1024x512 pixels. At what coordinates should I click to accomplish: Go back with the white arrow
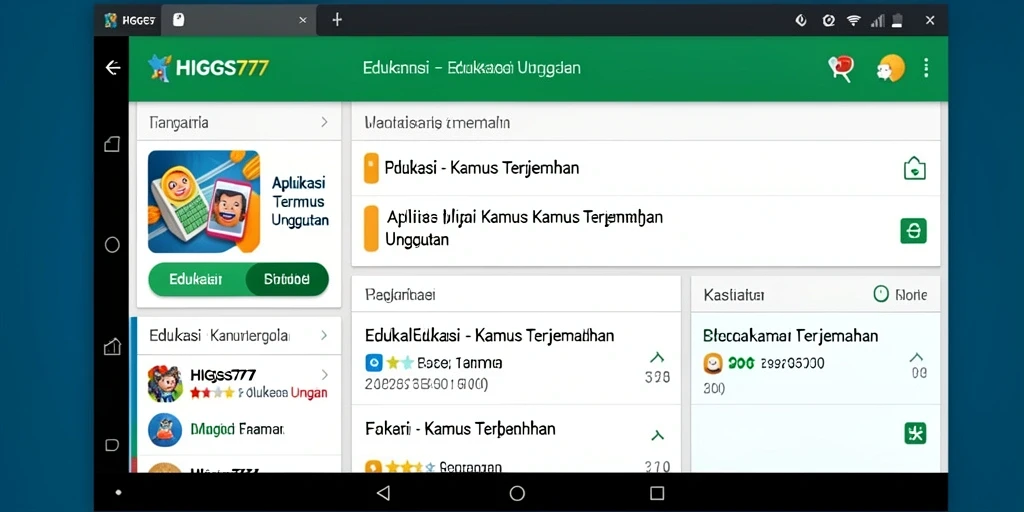(113, 68)
